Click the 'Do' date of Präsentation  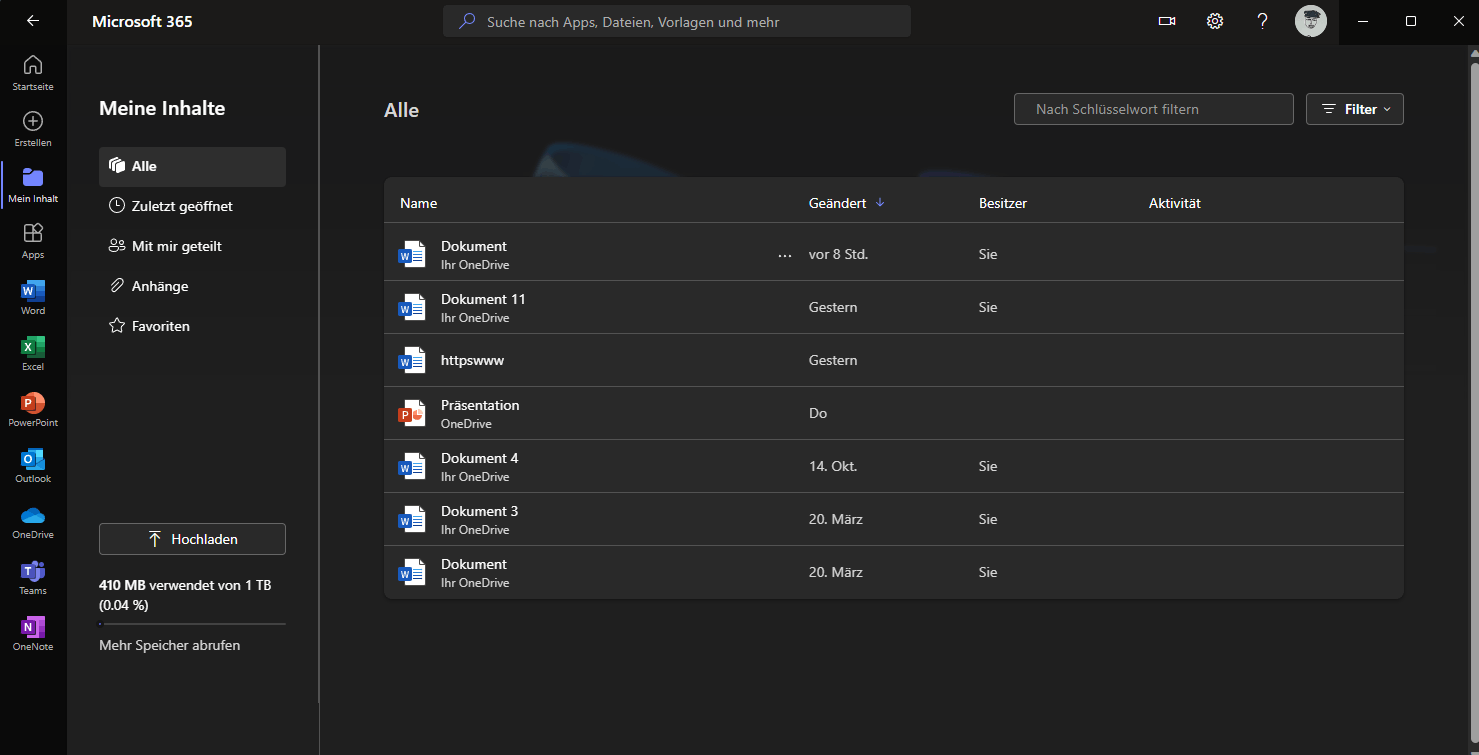(x=818, y=413)
